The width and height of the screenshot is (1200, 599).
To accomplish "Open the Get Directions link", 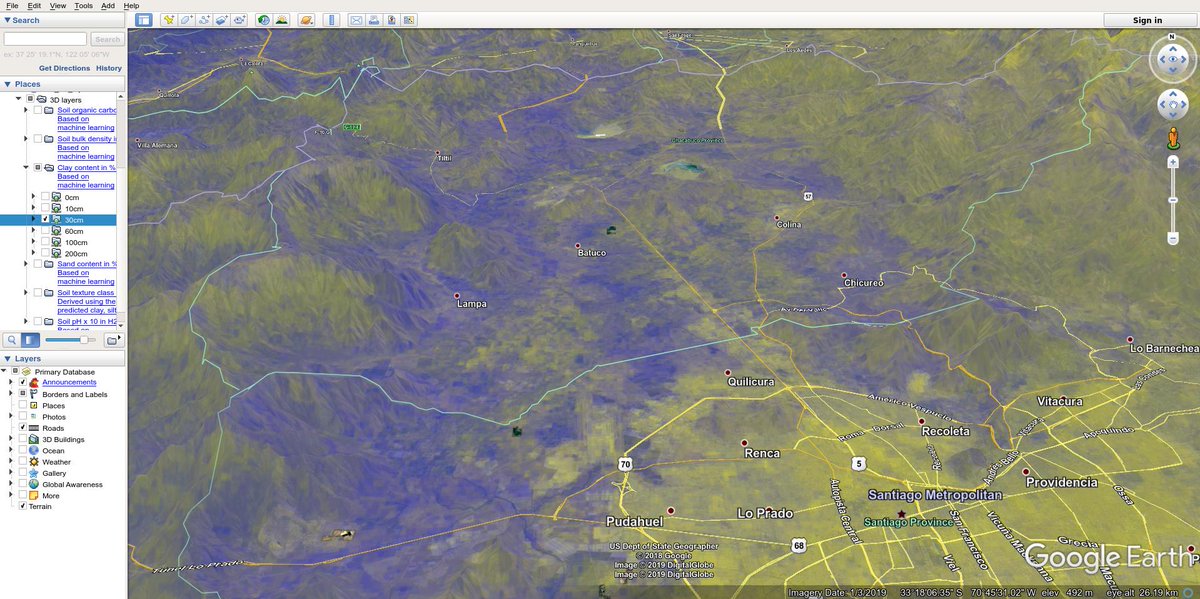I will point(64,68).
